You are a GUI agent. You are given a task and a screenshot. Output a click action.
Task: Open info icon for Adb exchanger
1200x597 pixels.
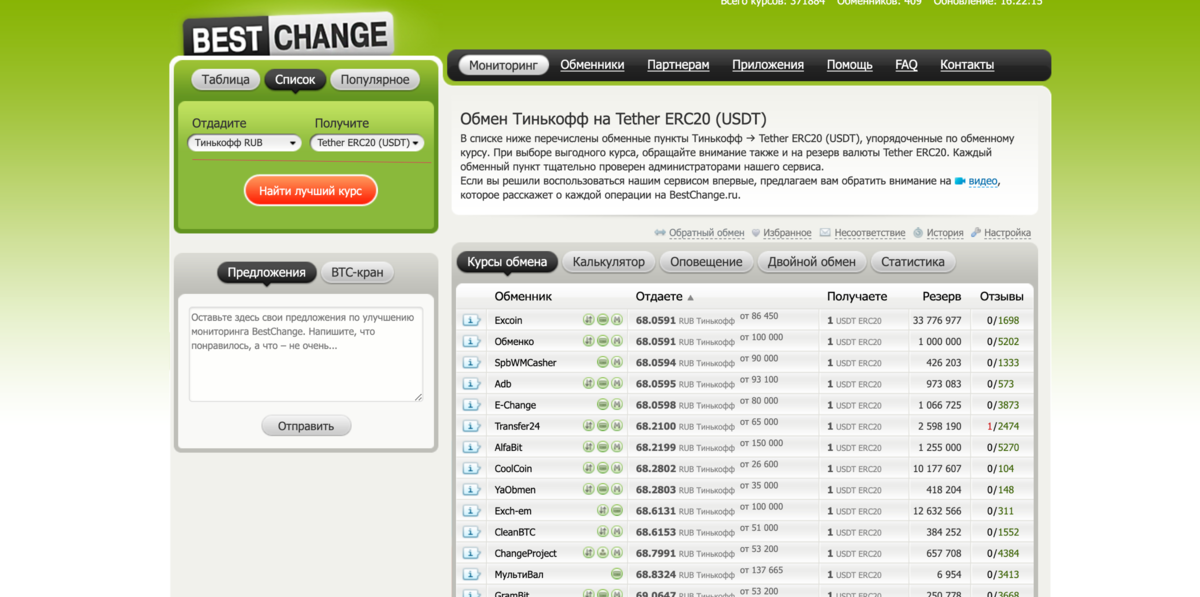tap(471, 384)
